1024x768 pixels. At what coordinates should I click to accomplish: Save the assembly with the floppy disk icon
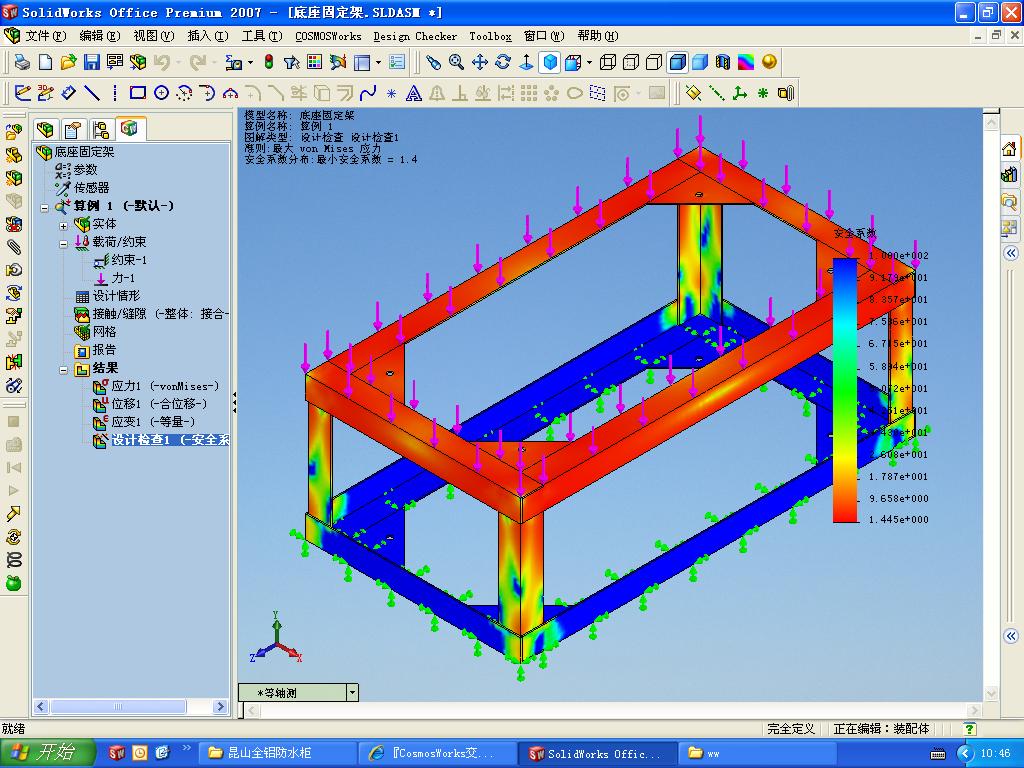(91, 62)
